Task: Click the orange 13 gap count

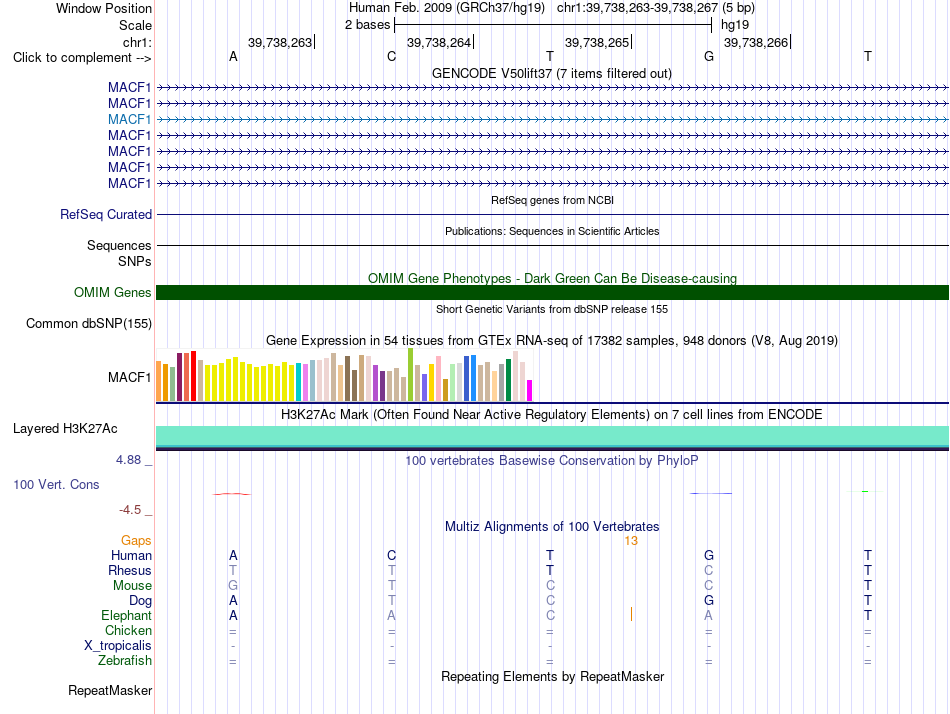Action: click(x=631, y=541)
